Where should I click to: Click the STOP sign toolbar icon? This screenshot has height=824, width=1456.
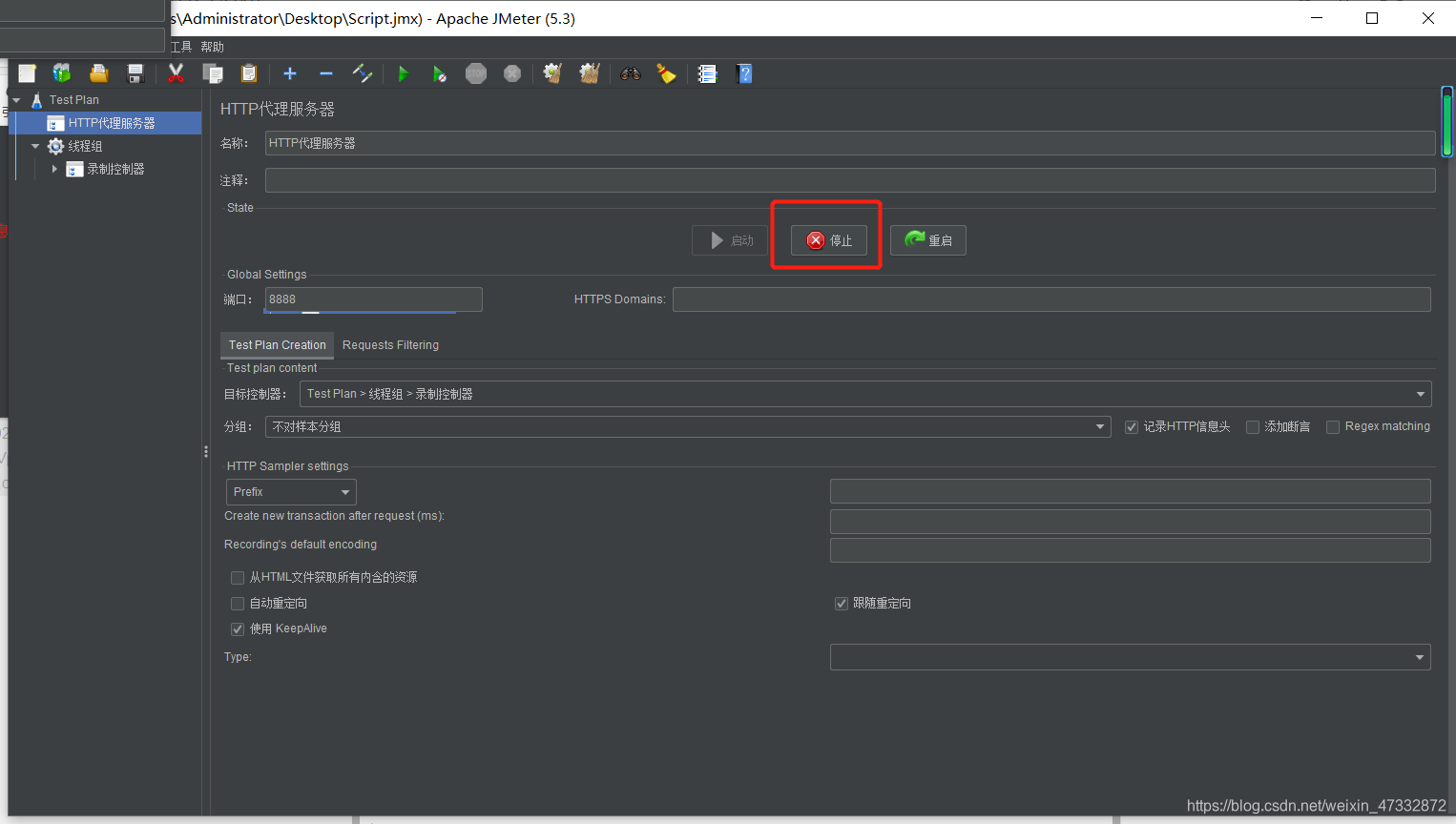click(476, 73)
